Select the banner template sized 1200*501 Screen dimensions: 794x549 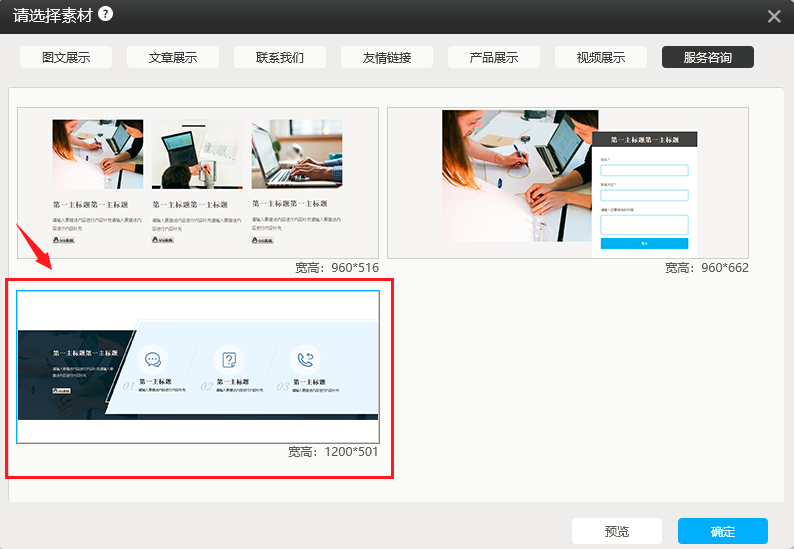[x=198, y=366]
